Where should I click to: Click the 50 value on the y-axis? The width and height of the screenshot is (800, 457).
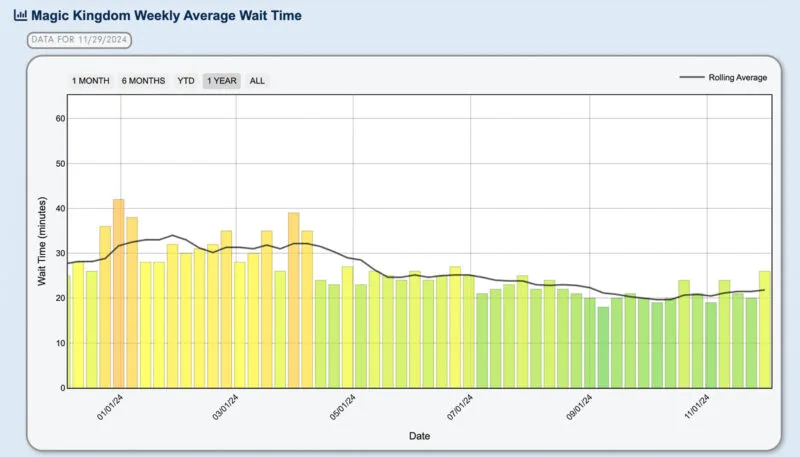(x=60, y=164)
